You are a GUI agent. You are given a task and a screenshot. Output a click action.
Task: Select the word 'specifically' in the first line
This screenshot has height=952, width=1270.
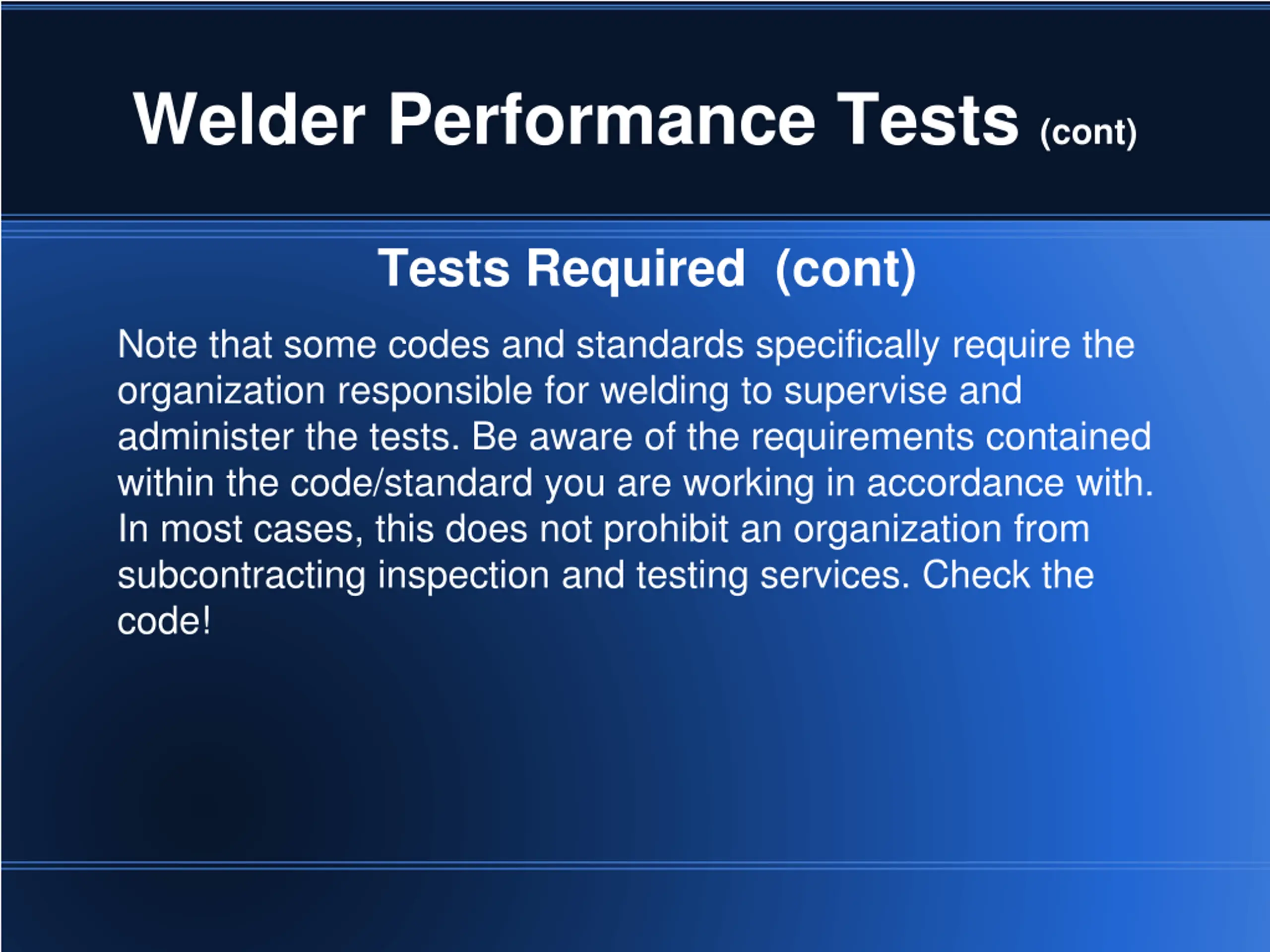coord(848,346)
